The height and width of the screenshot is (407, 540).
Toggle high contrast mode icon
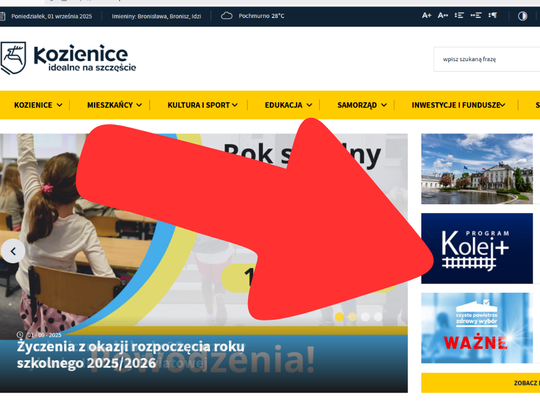click(522, 16)
